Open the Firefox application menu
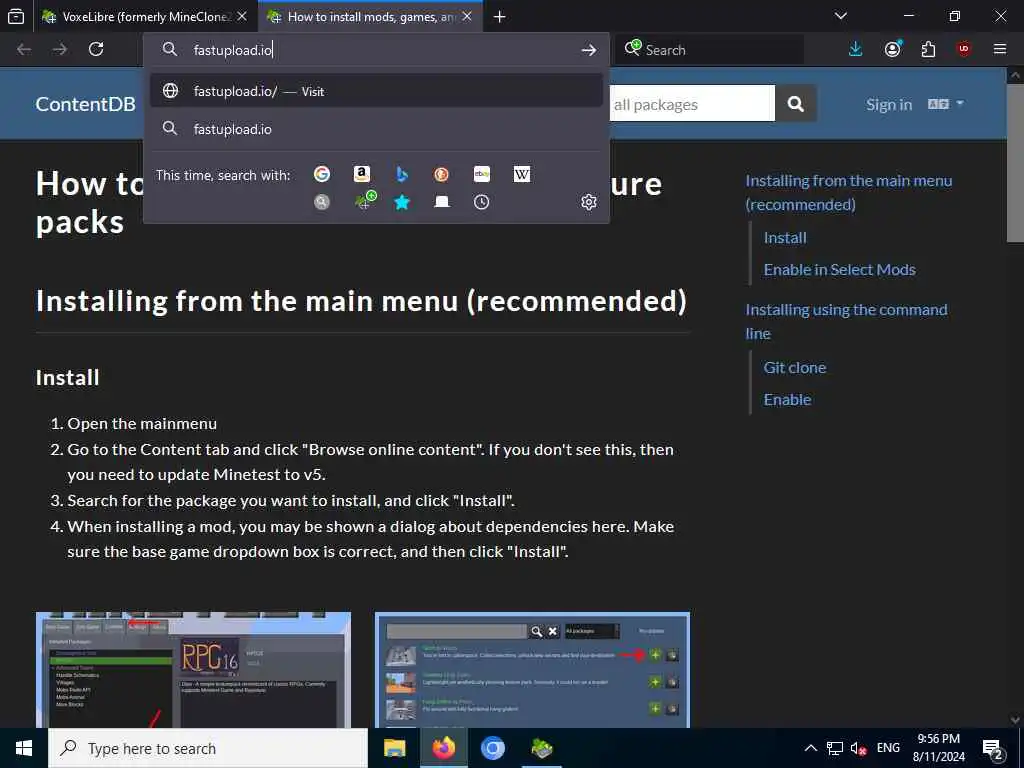The height and width of the screenshot is (768, 1024). click(x=1000, y=49)
